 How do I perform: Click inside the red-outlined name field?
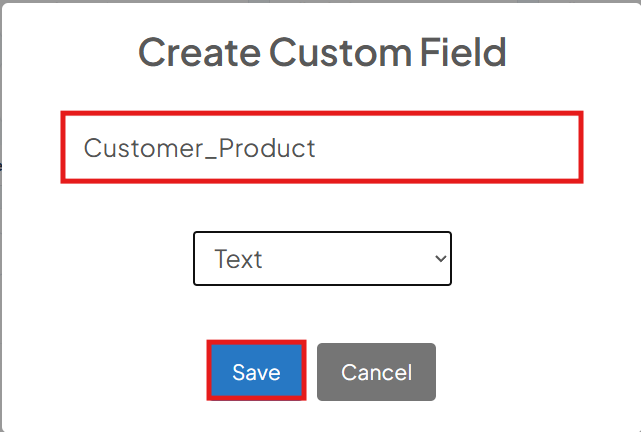[322, 147]
